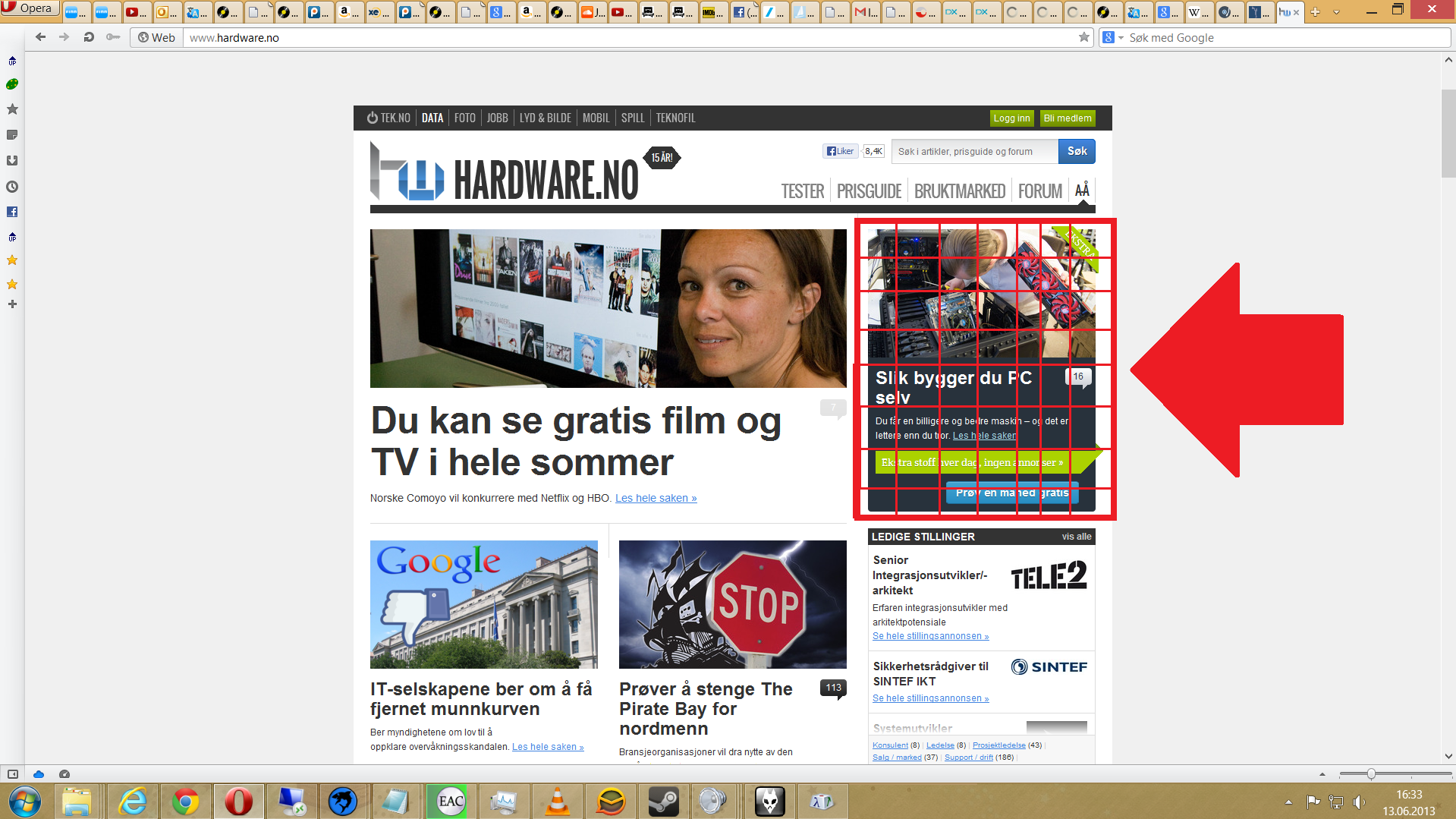Image resolution: width=1456 pixels, height=819 pixels.
Task: Click vis alle in Ledige stillinger
Action: (x=1077, y=537)
